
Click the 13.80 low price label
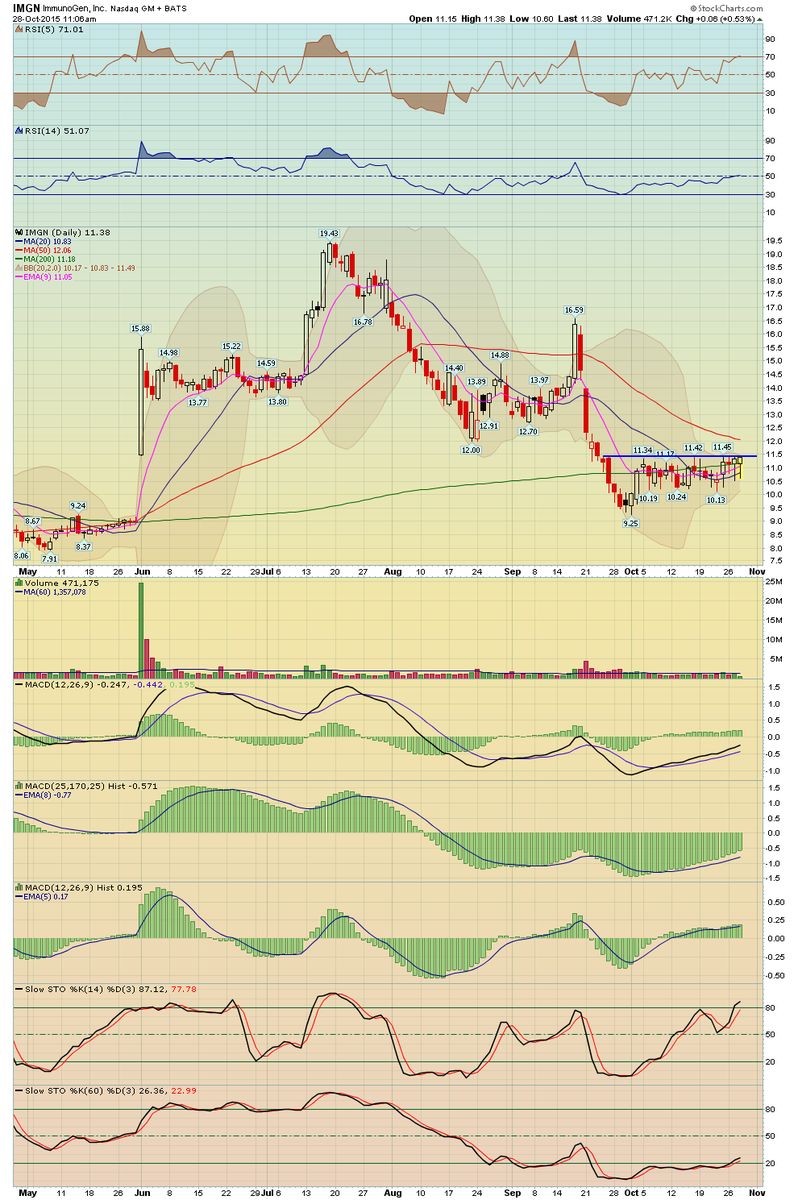coord(275,401)
